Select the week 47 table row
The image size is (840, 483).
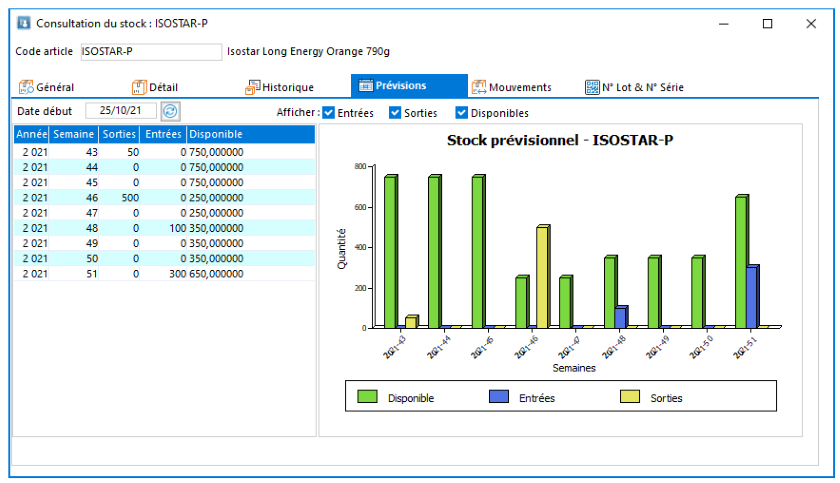pos(164,213)
